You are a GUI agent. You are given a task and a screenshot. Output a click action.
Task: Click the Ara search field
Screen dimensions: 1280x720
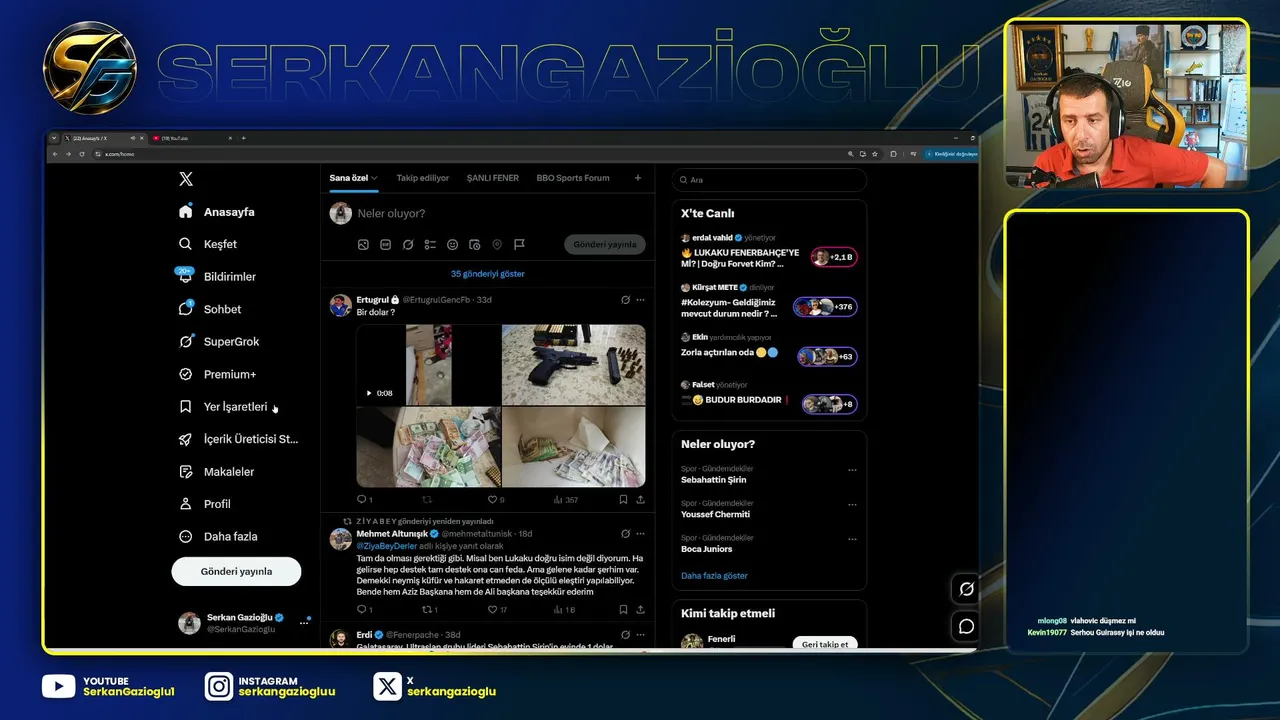coord(769,180)
